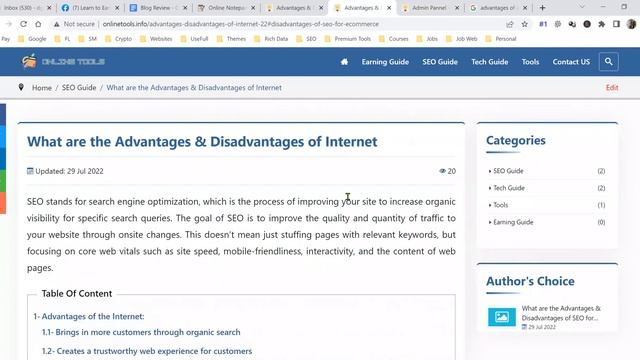Open the Websites bookmark folder

156,39
